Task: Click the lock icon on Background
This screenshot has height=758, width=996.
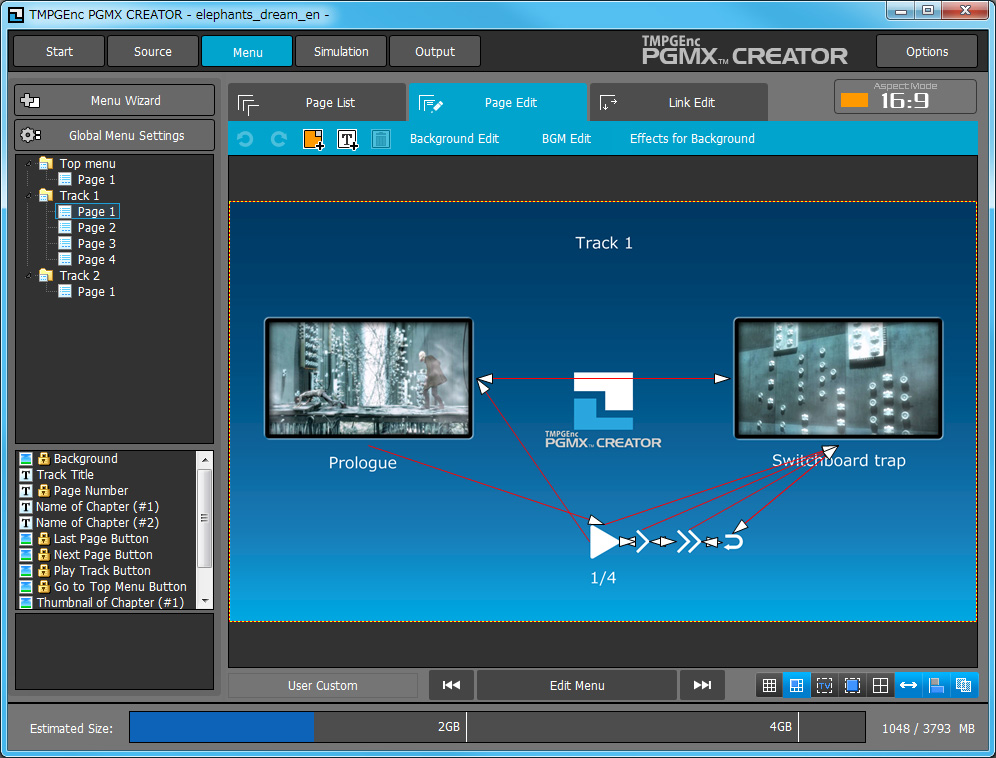Action: coord(43,458)
